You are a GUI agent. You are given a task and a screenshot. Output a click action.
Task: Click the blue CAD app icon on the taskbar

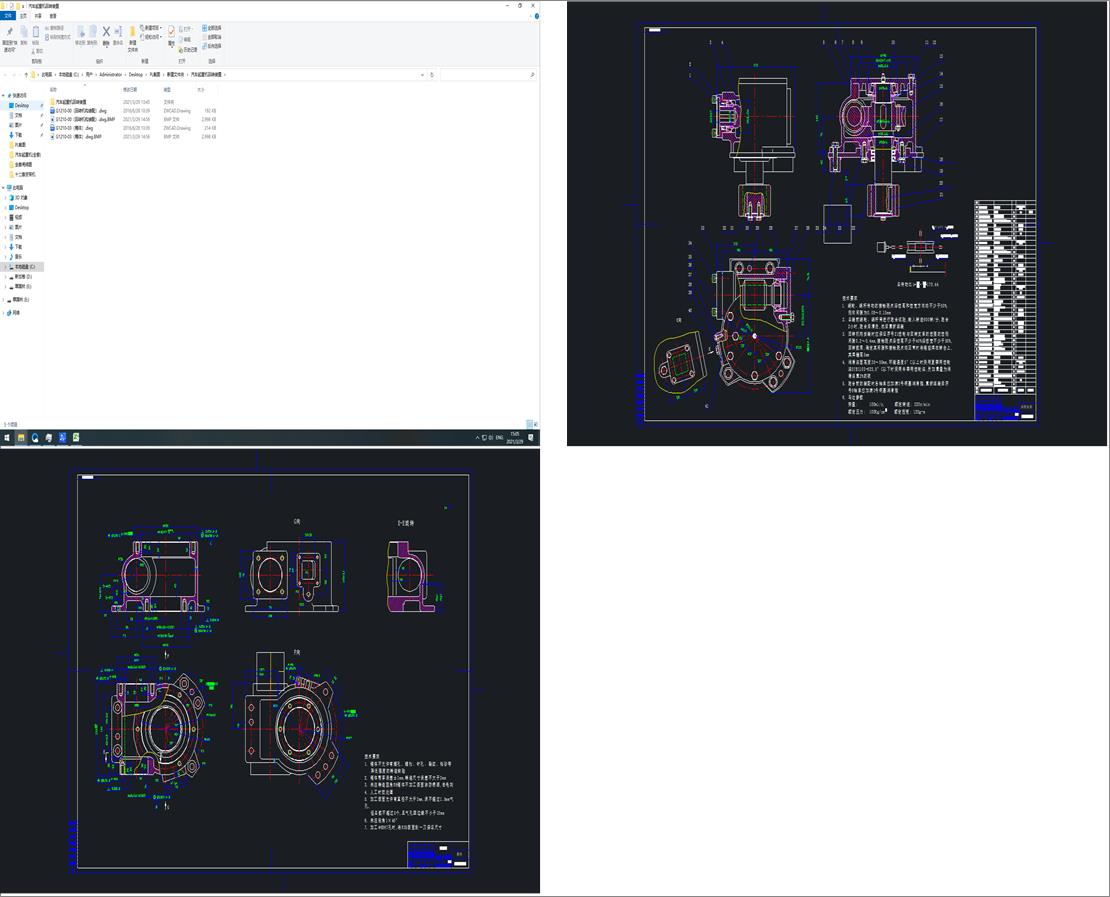tap(62, 438)
